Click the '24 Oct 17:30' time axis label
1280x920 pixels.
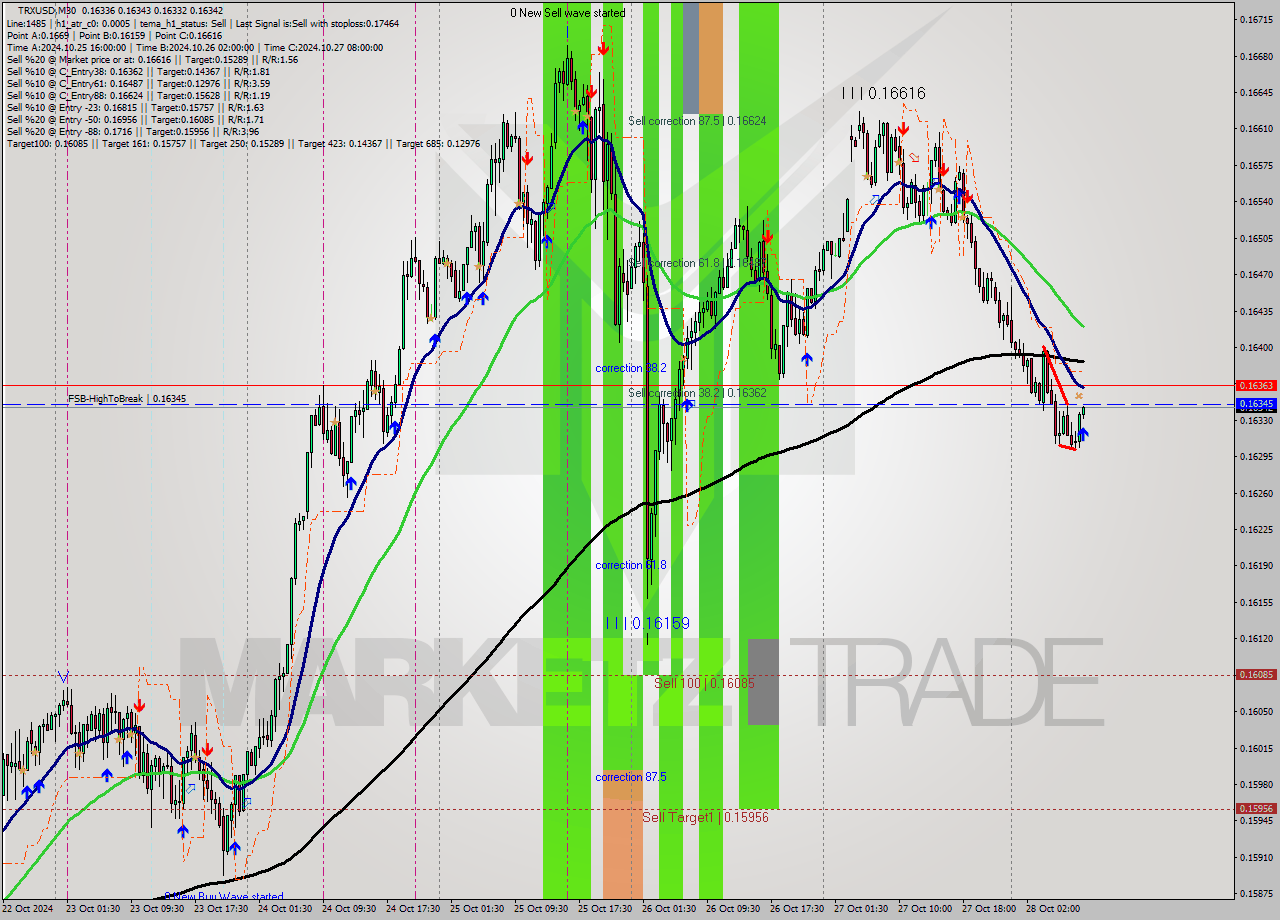pos(413,909)
